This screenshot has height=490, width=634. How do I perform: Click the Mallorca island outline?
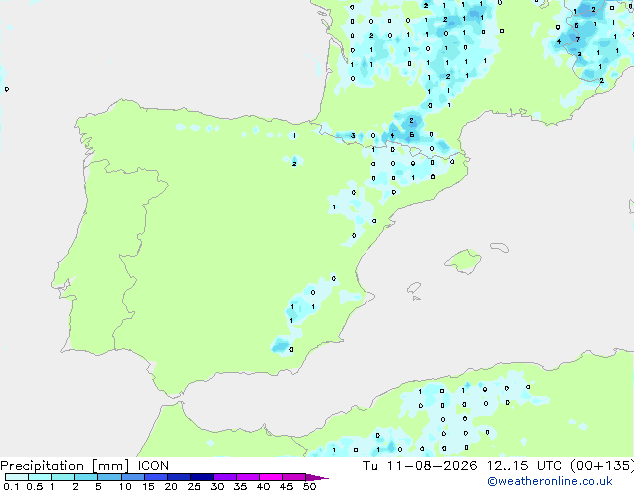point(463,262)
